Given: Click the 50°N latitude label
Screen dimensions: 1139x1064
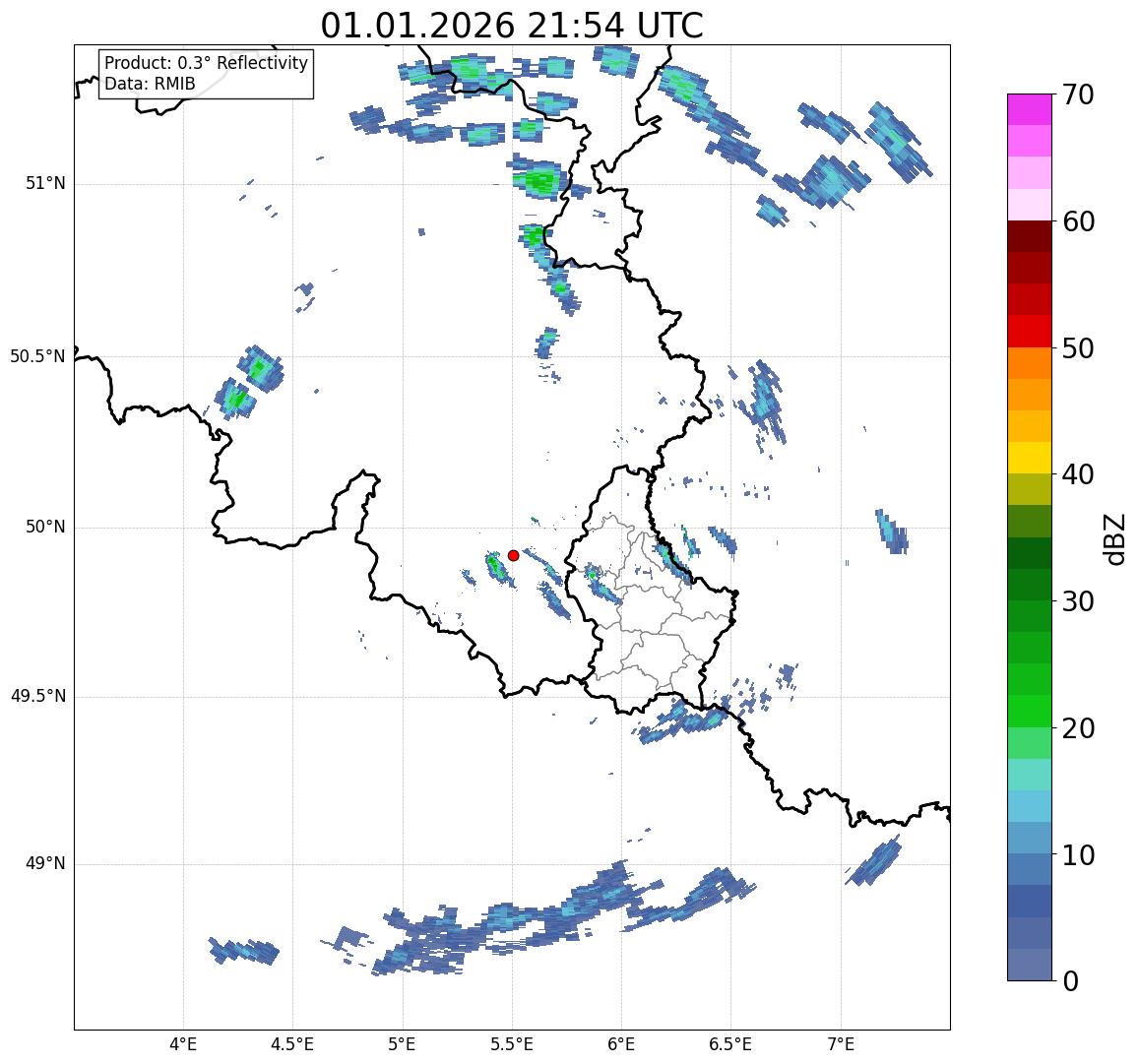Looking at the screenshot, I should (x=45, y=527).
